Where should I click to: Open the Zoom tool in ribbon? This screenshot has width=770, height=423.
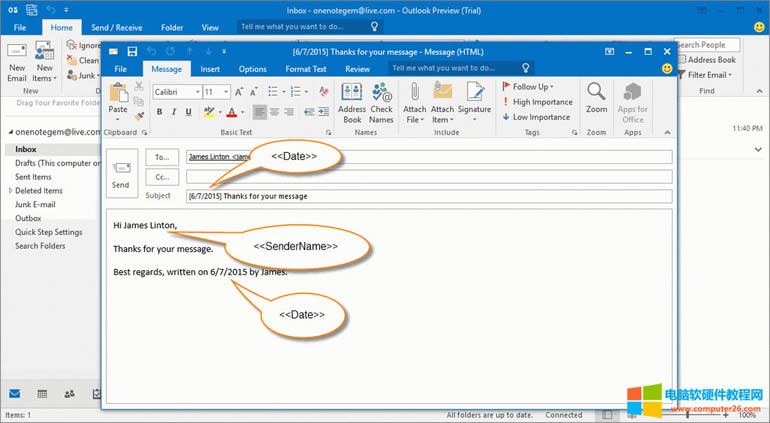[x=596, y=100]
